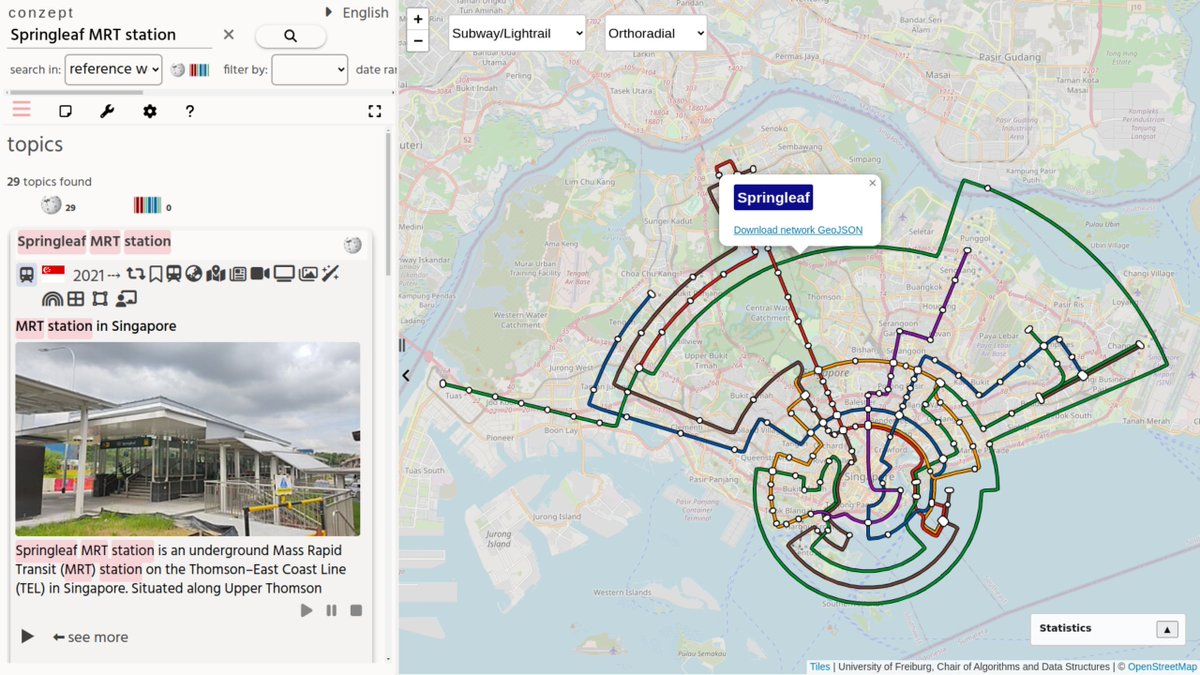Image resolution: width=1200 pixels, height=675 pixels.
Task: Click the Wikipedia globe beside search-in dropdown
Action: pos(178,70)
